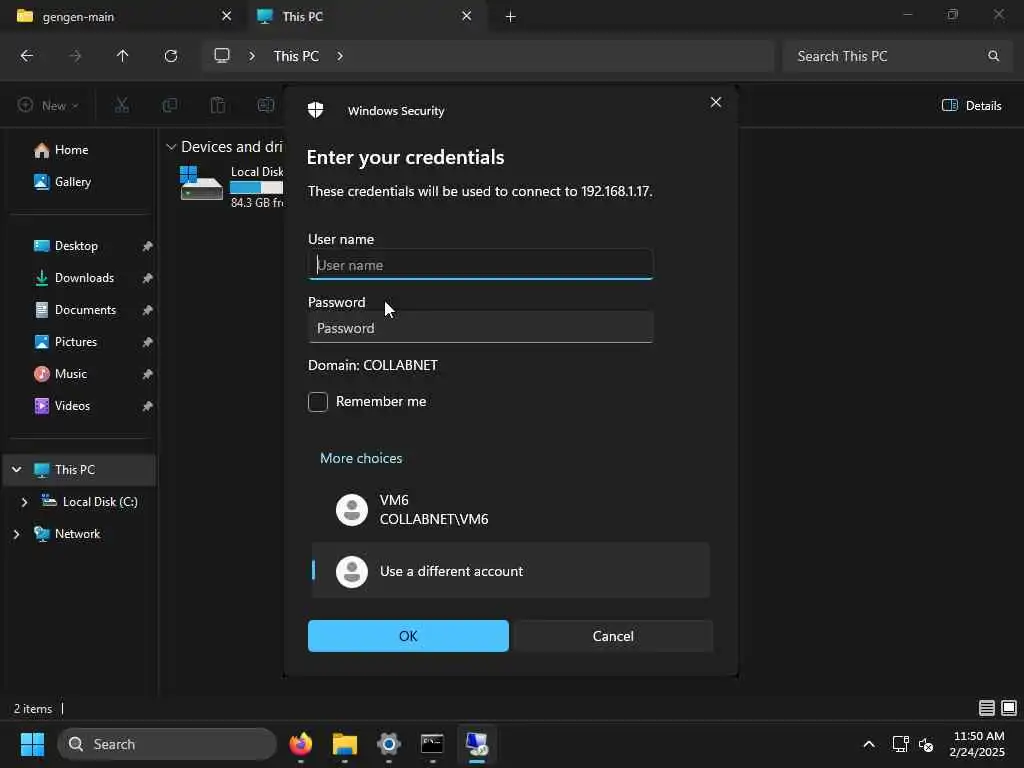The image size is (1024, 768).
Task: Close the gengen-main tab
Action: tap(226, 16)
